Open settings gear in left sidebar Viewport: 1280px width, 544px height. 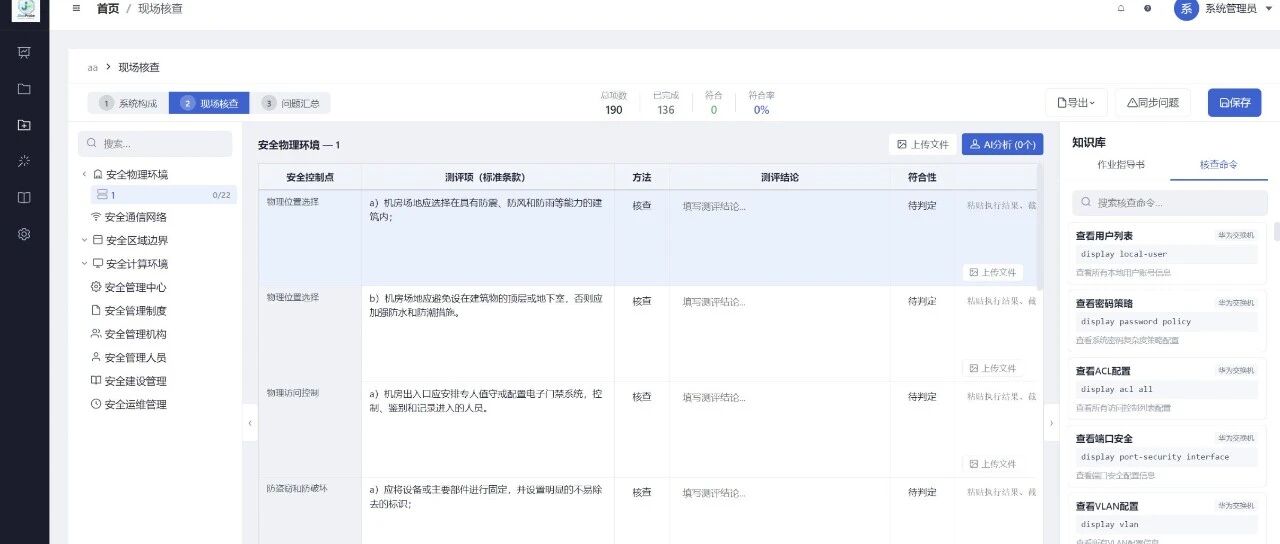coord(24,234)
